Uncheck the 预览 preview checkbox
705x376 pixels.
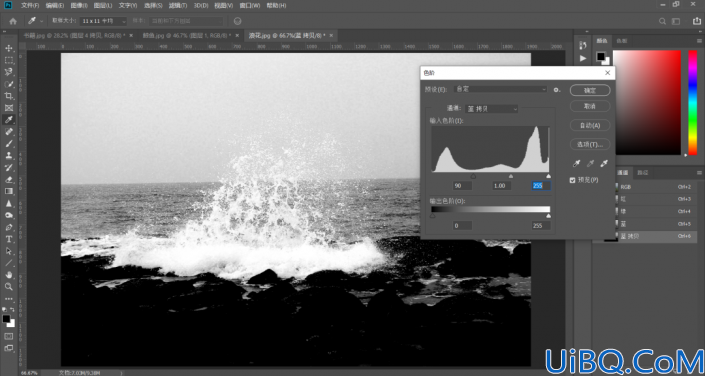point(572,180)
